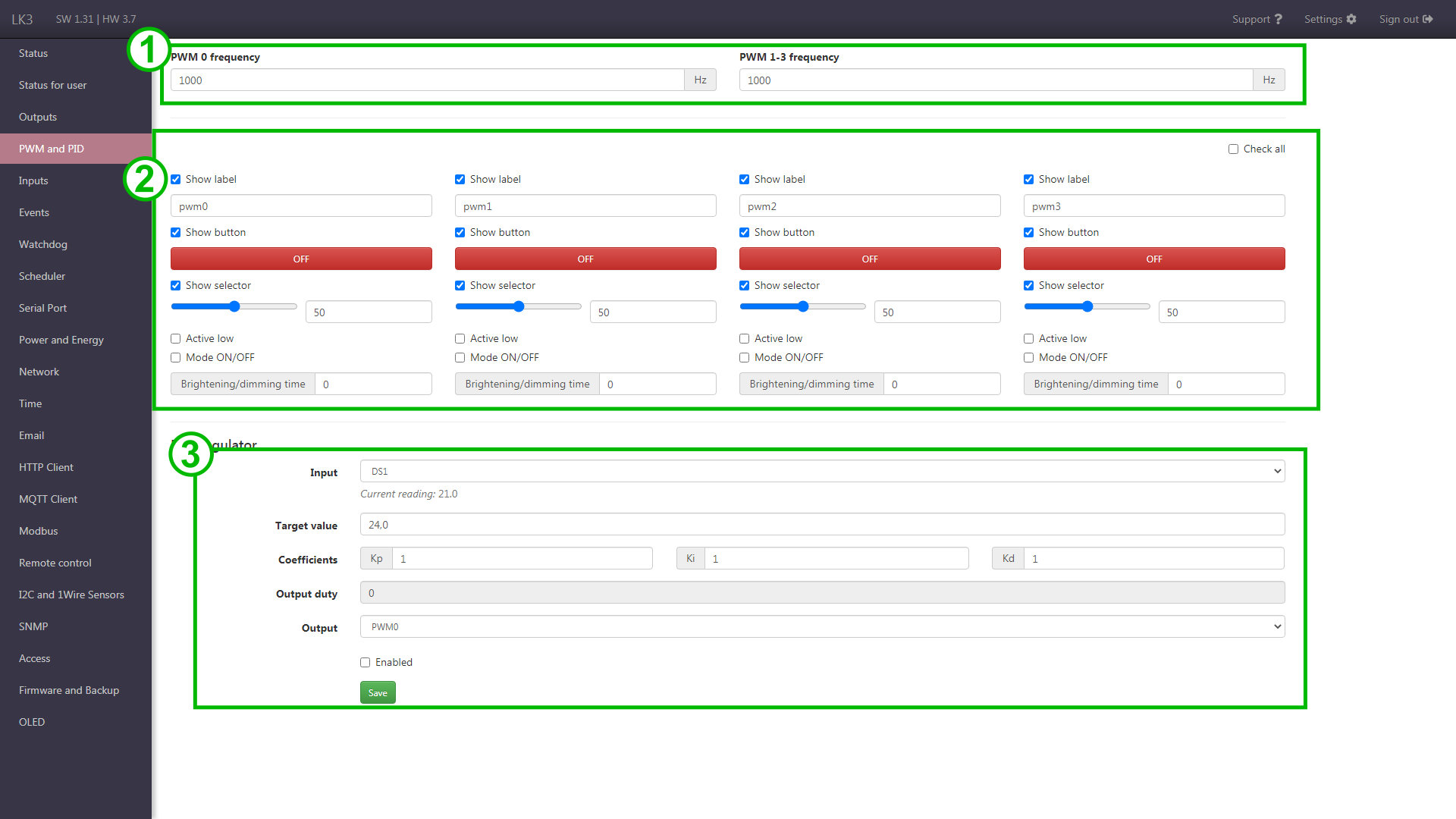Open I2C and 1Wire Sensors page
This screenshot has height=819, width=1456.
tap(76, 595)
